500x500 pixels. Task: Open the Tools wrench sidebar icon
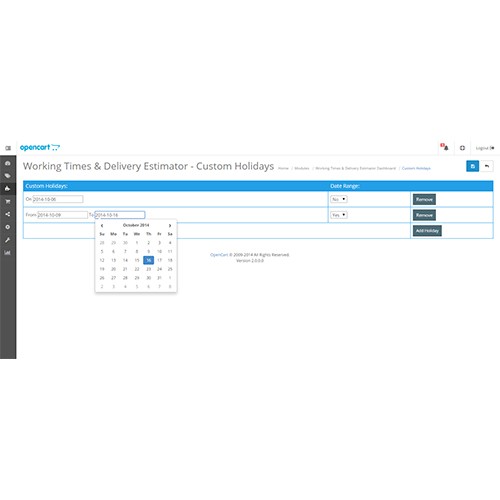8,240
